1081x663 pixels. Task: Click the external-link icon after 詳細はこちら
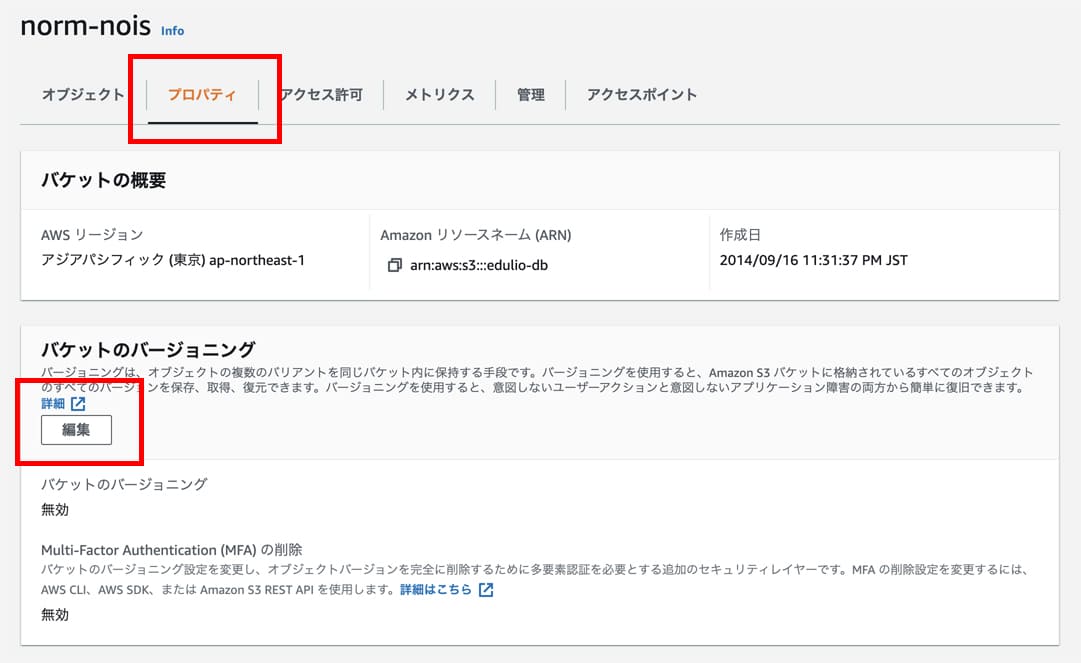(x=486, y=590)
